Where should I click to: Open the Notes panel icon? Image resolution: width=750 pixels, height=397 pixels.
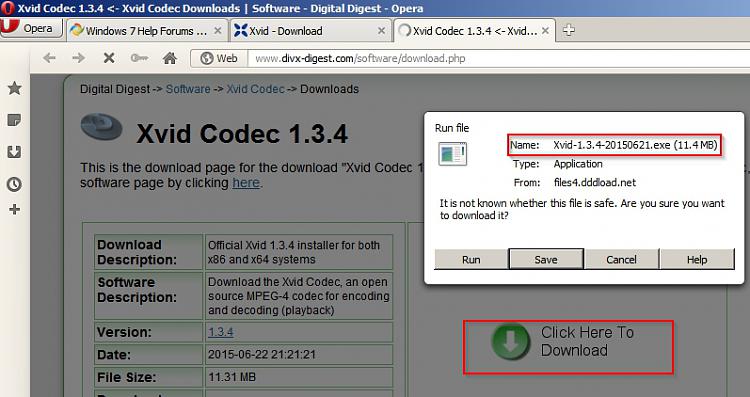[14, 120]
